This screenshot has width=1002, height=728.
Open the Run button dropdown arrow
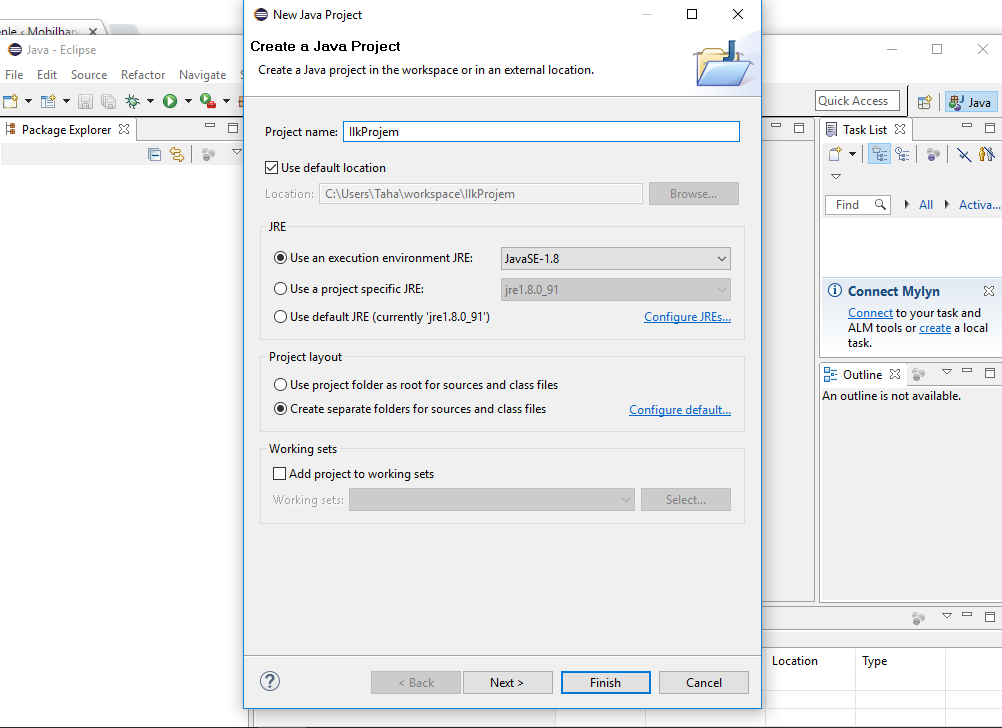tap(187, 101)
